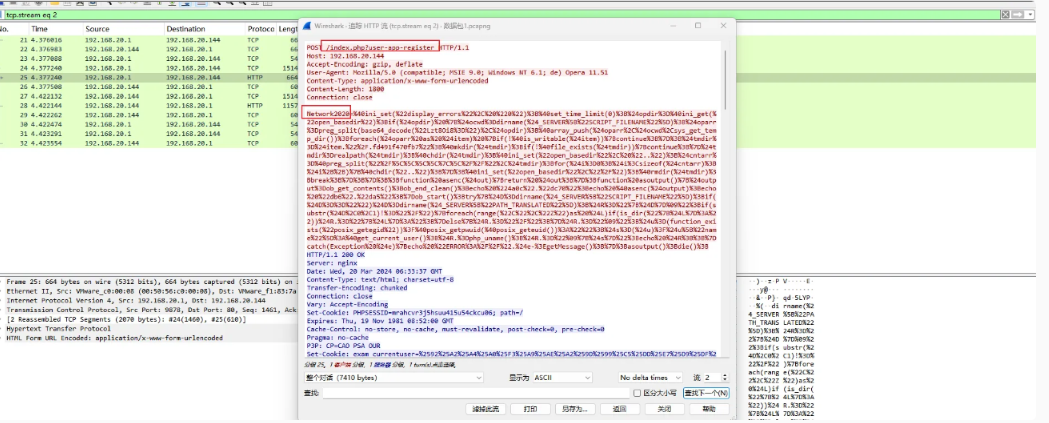1049x423 pixels.
Task: Click the Help (帮助) button
Action: [708, 409]
